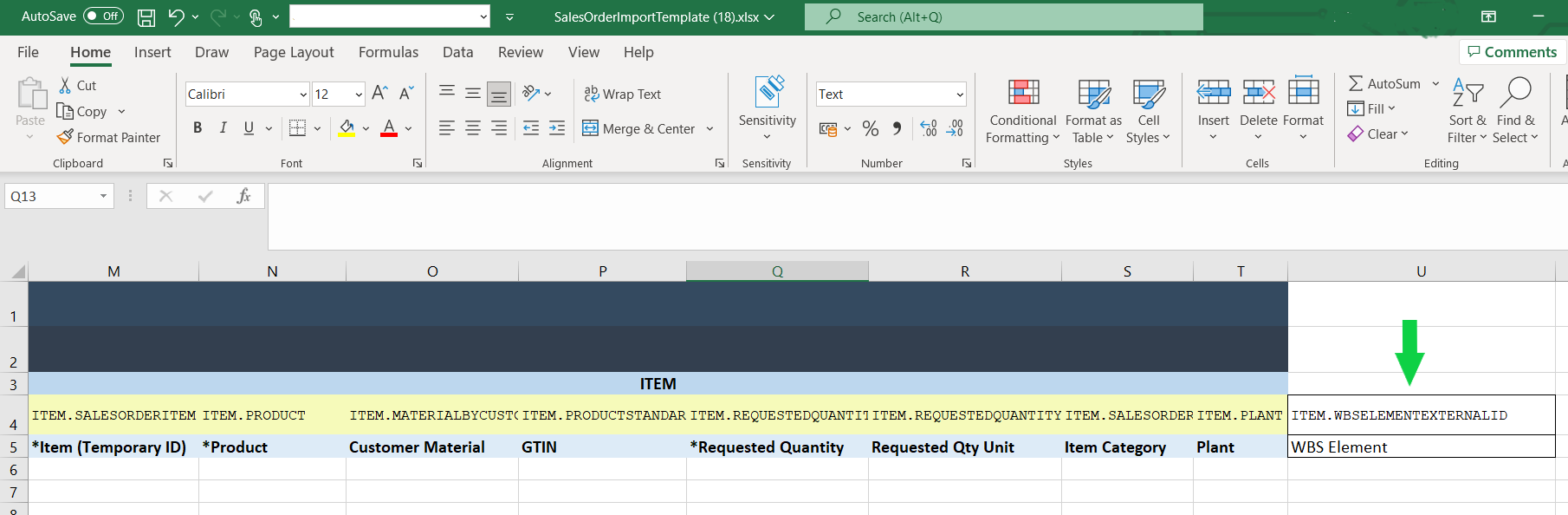Screen dimensions: 1568x515
Task: Align text left in cell
Action: click(x=446, y=128)
